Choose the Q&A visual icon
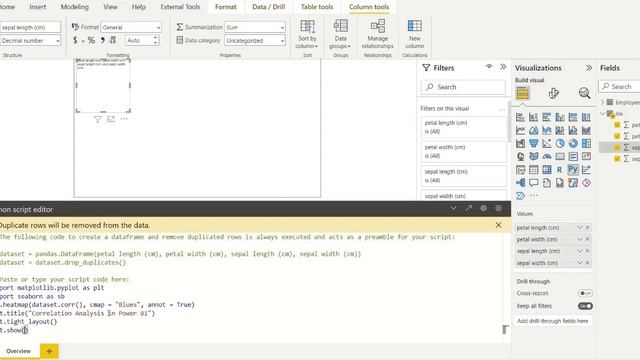The height and width of the screenshot is (360, 640). click(533, 183)
